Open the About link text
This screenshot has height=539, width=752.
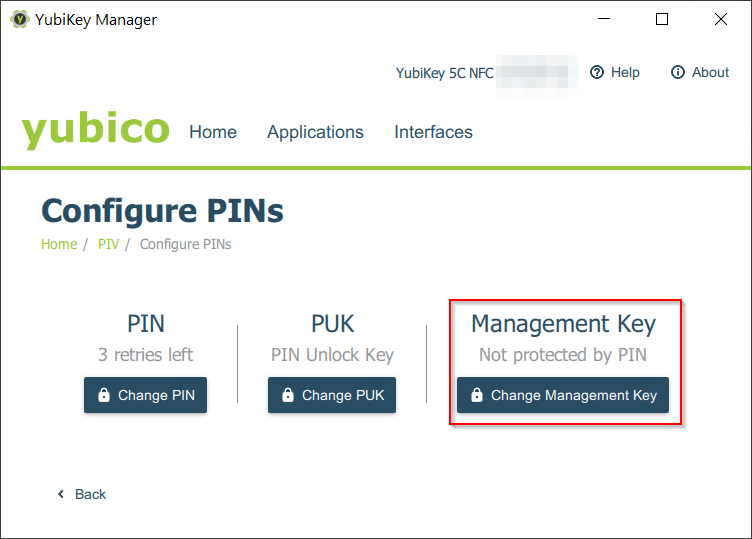point(710,72)
